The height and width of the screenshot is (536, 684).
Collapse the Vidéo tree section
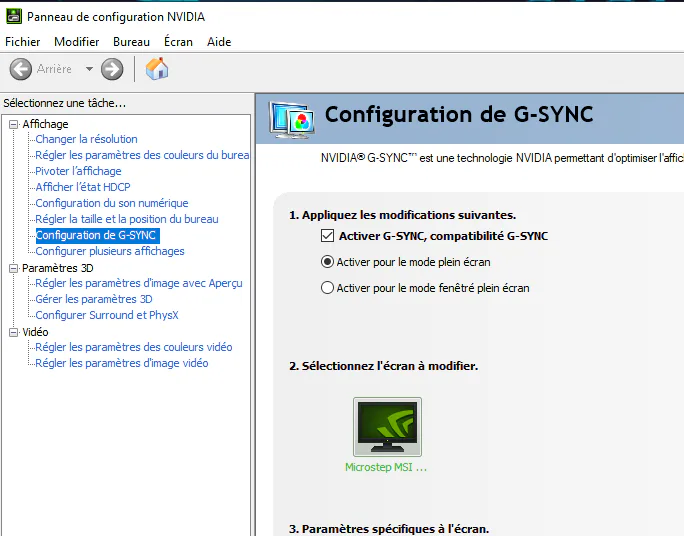coord(14,332)
